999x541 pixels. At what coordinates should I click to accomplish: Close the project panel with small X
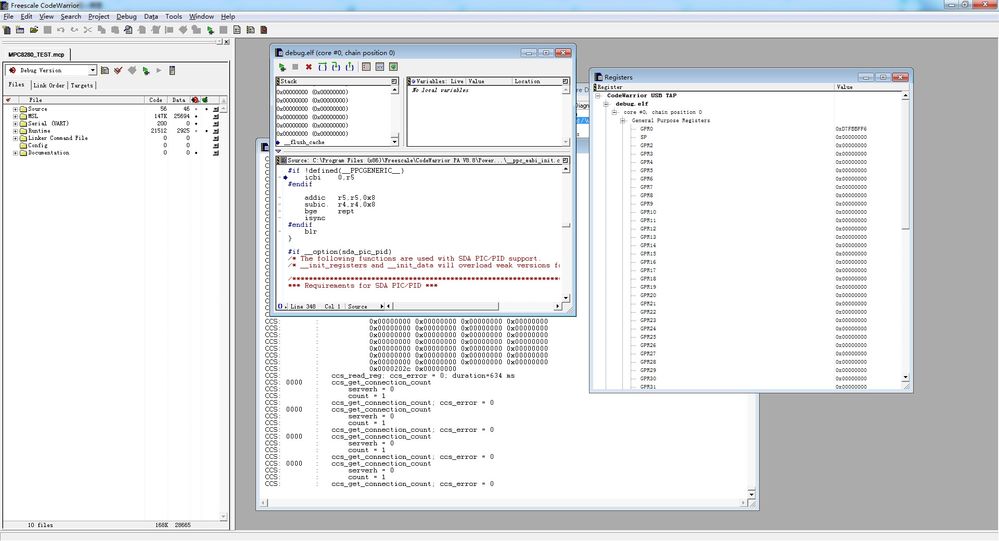pyautogui.click(x=227, y=41)
